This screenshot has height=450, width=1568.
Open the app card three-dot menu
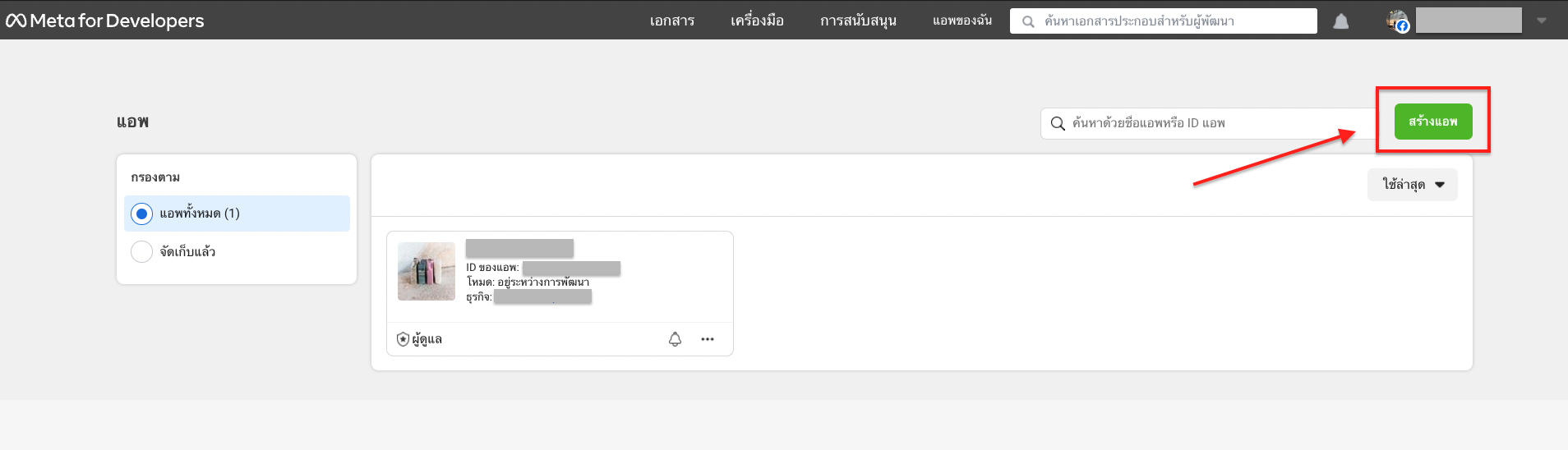708,339
